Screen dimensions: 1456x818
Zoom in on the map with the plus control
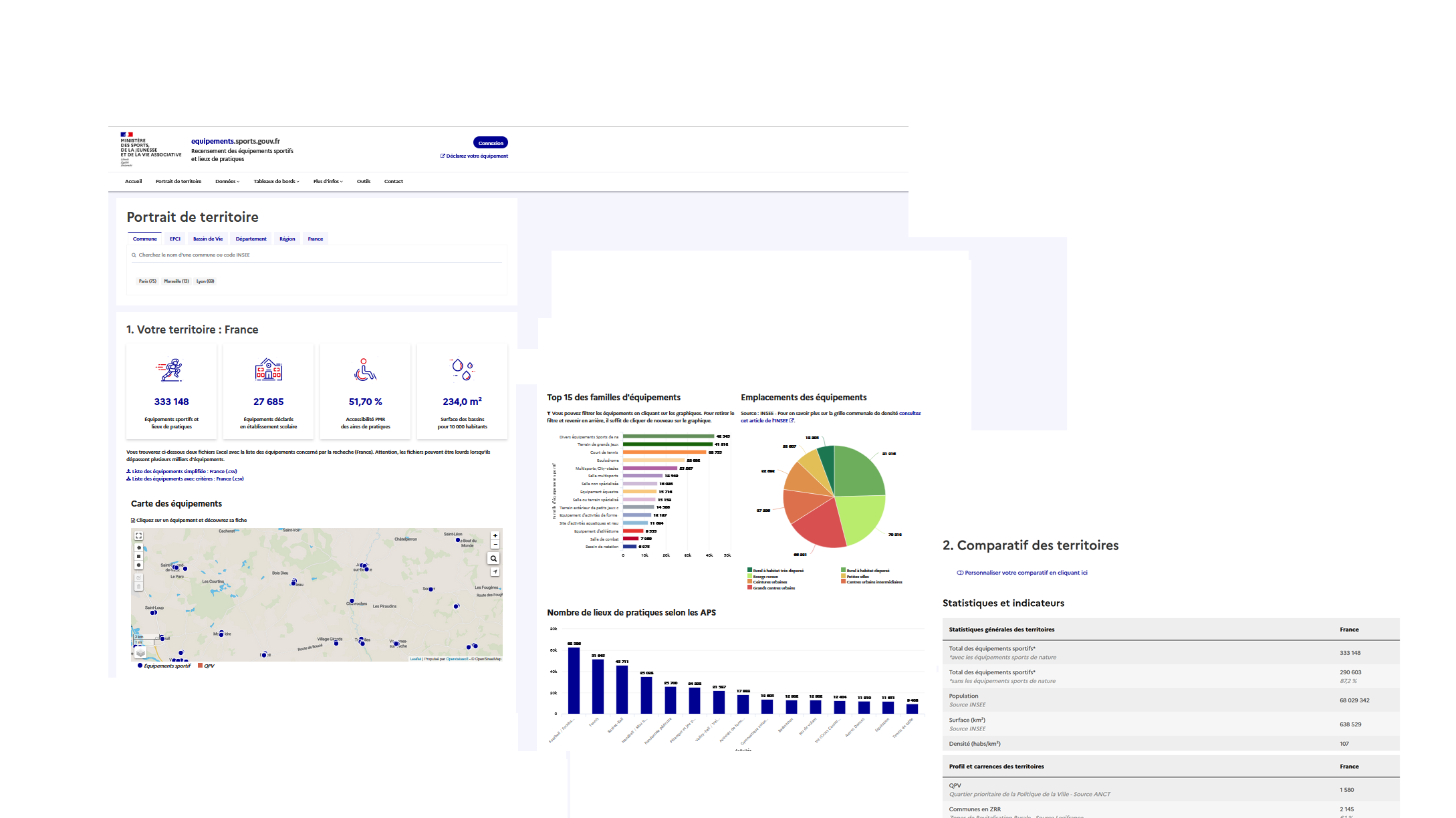pyautogui.click(x=495, y=535)
